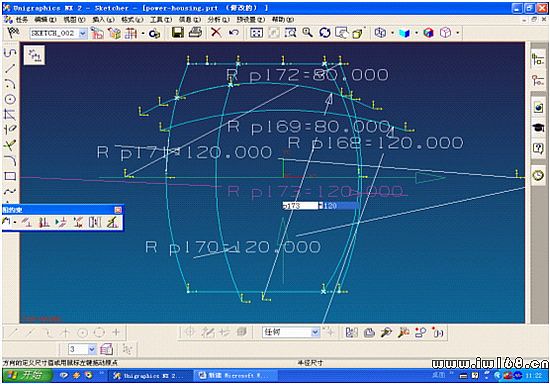The height and width of the screenshot is (384, 550).
Task: Toggle the wireframe cube display icon
Action: [445, 33]
